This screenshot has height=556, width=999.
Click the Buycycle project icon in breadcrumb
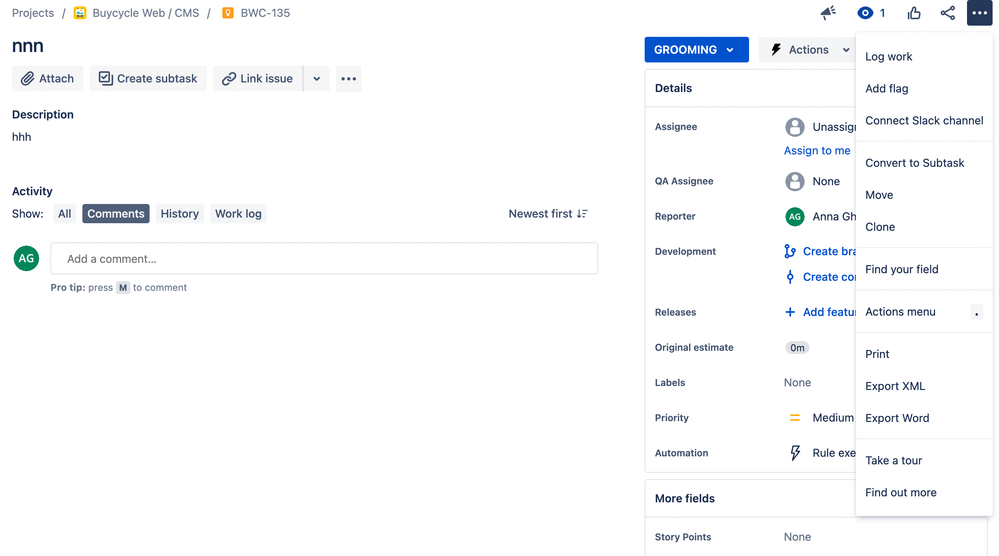[x=80, y=13]
